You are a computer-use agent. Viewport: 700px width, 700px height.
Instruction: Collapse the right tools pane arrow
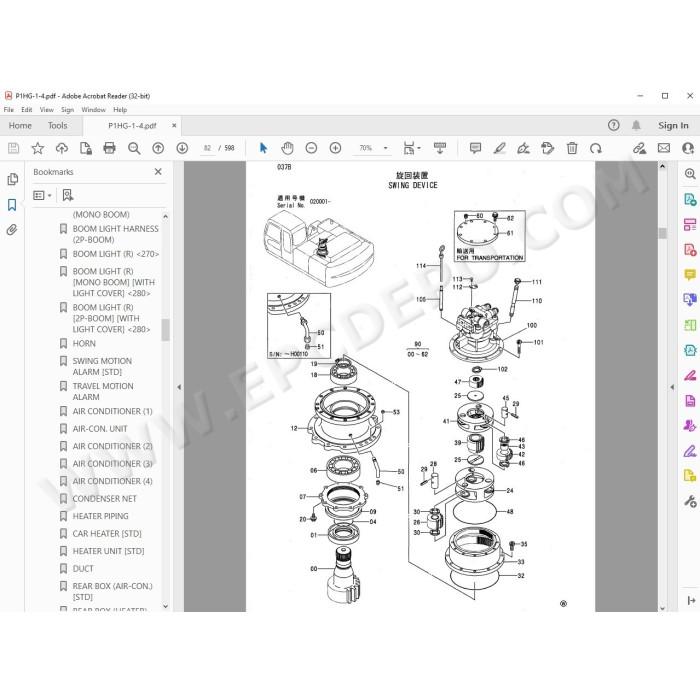coord(672,387)
